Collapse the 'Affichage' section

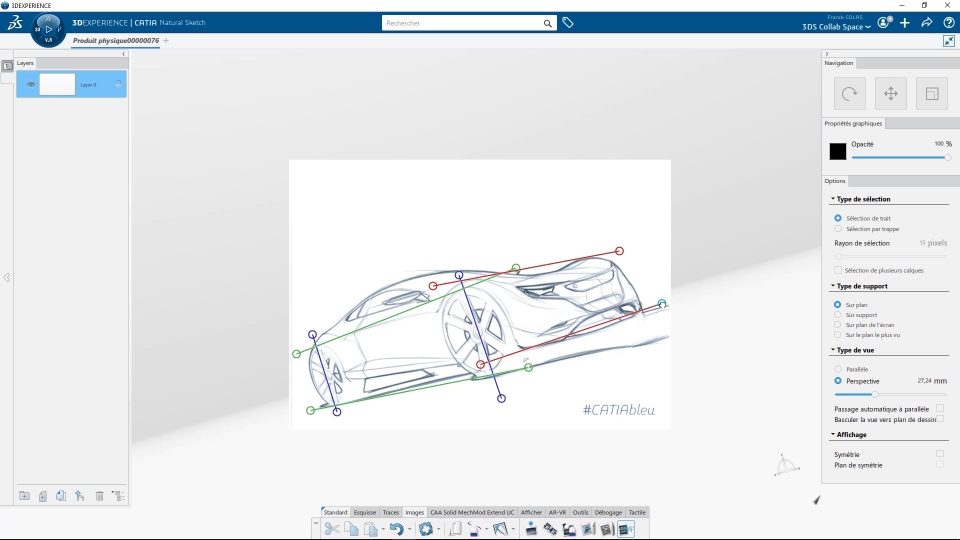(x=833, y=434)
